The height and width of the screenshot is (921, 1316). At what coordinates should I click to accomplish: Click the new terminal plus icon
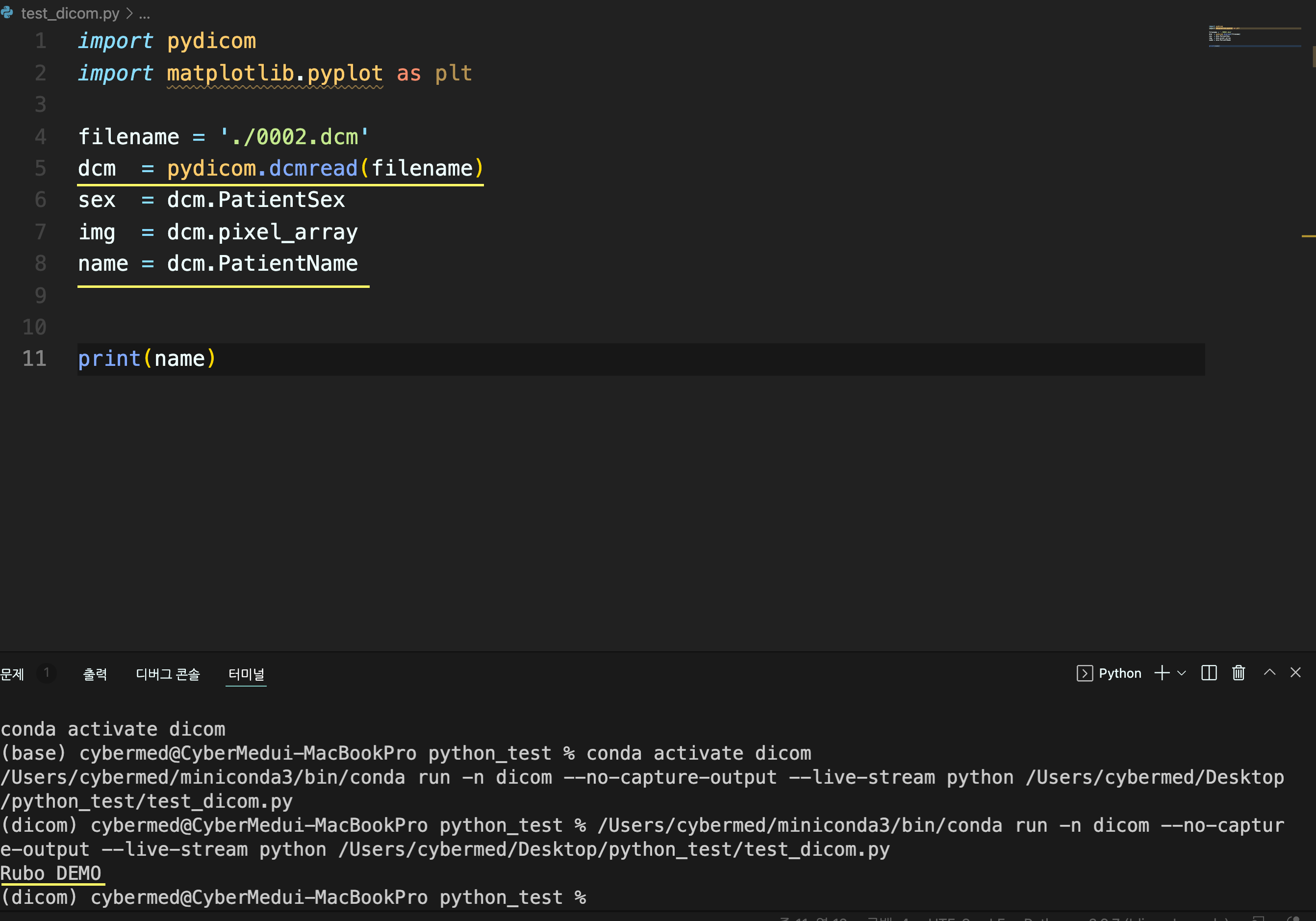[1162, 673]
